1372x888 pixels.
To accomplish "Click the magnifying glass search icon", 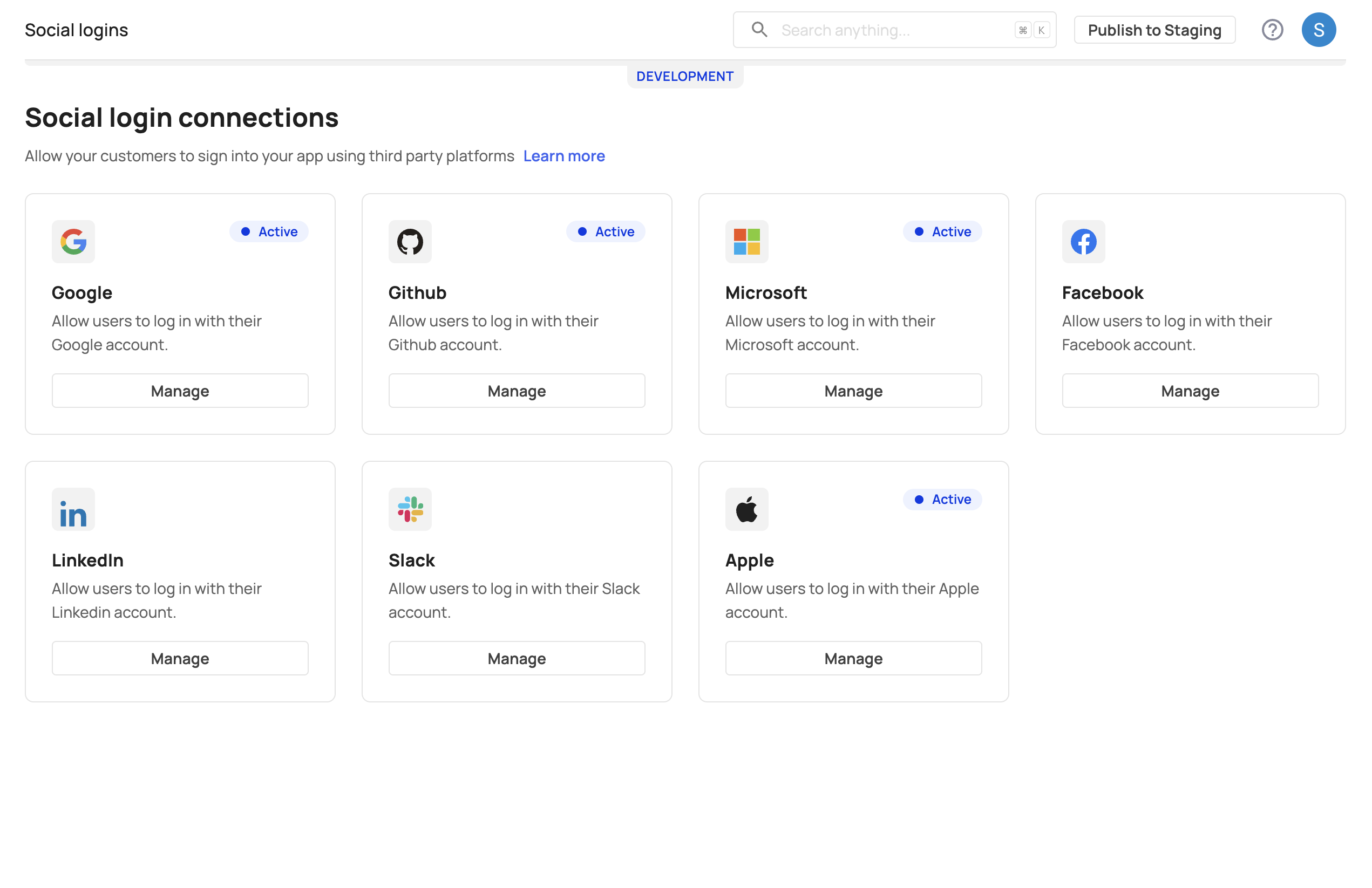I will [759, 29].
